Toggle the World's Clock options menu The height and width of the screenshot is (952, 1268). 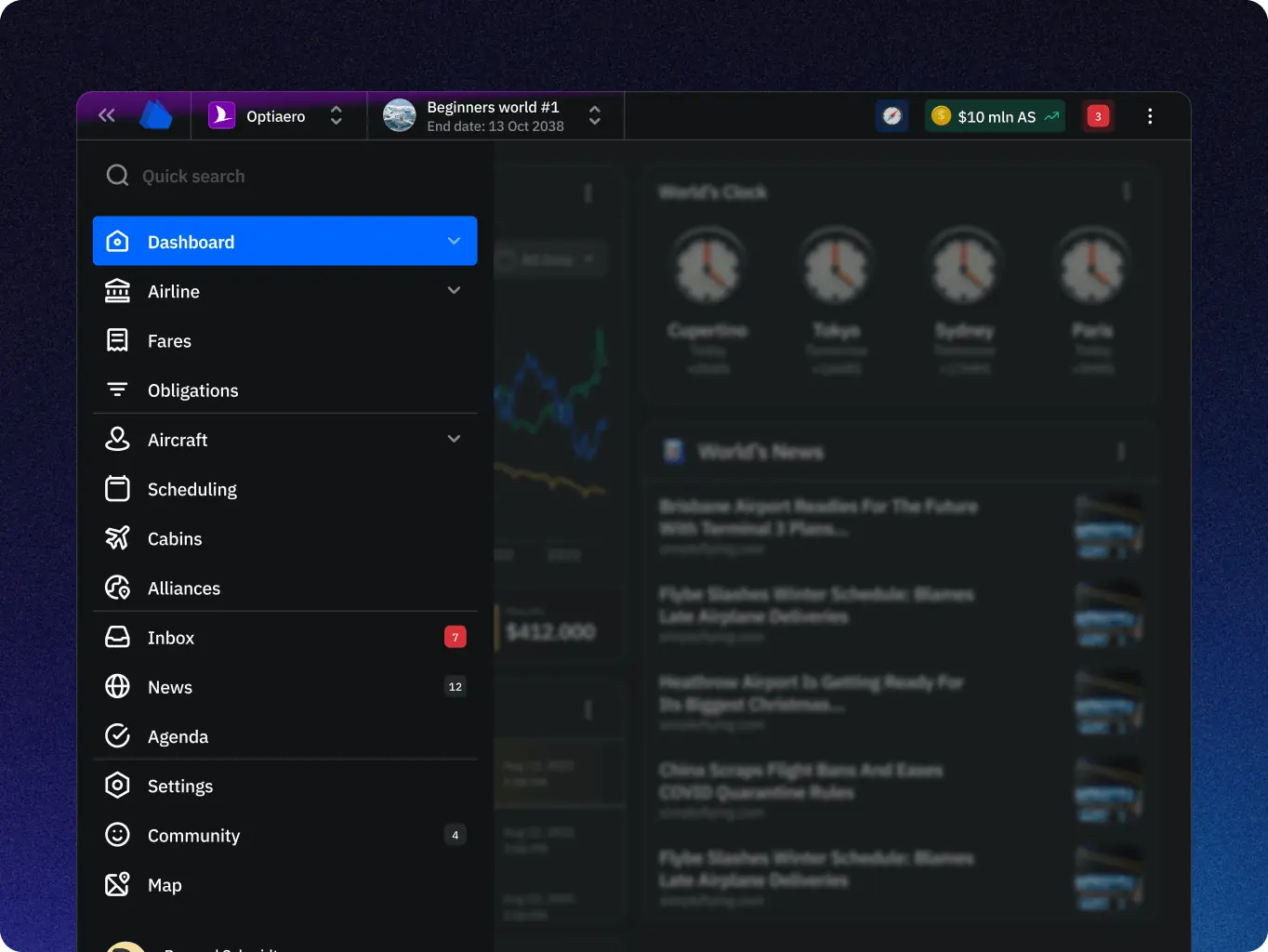1127,191
